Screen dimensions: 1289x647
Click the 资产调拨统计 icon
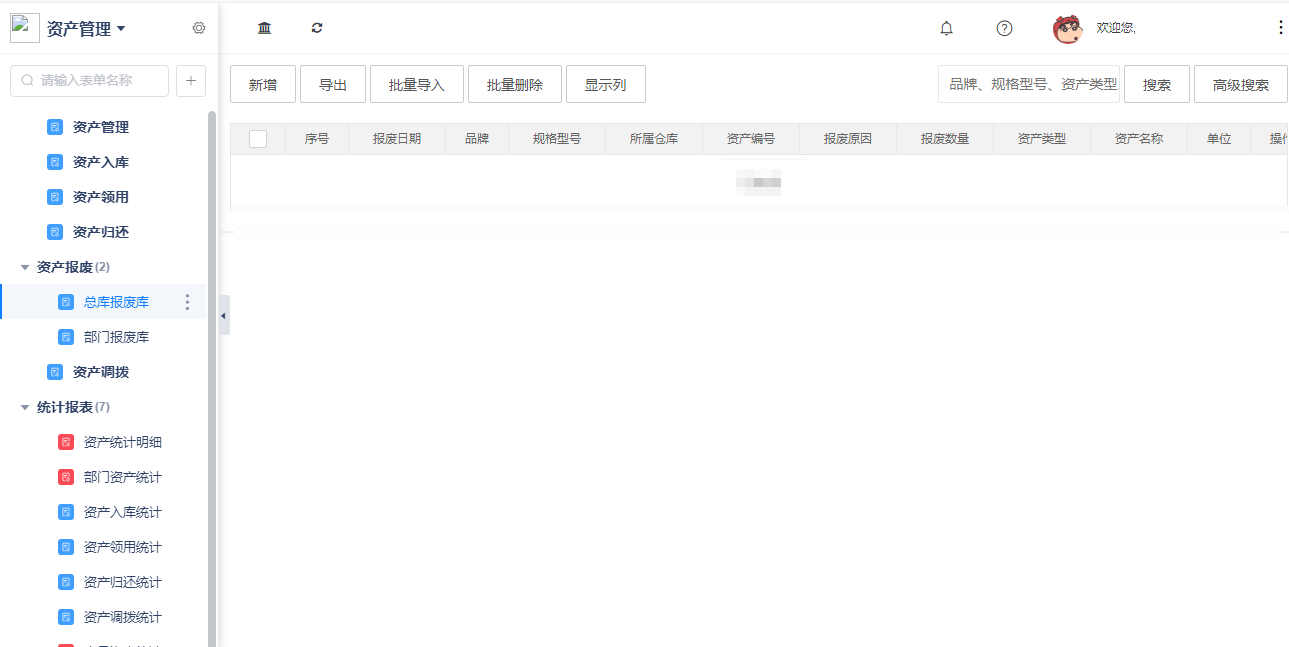(66, 617)
